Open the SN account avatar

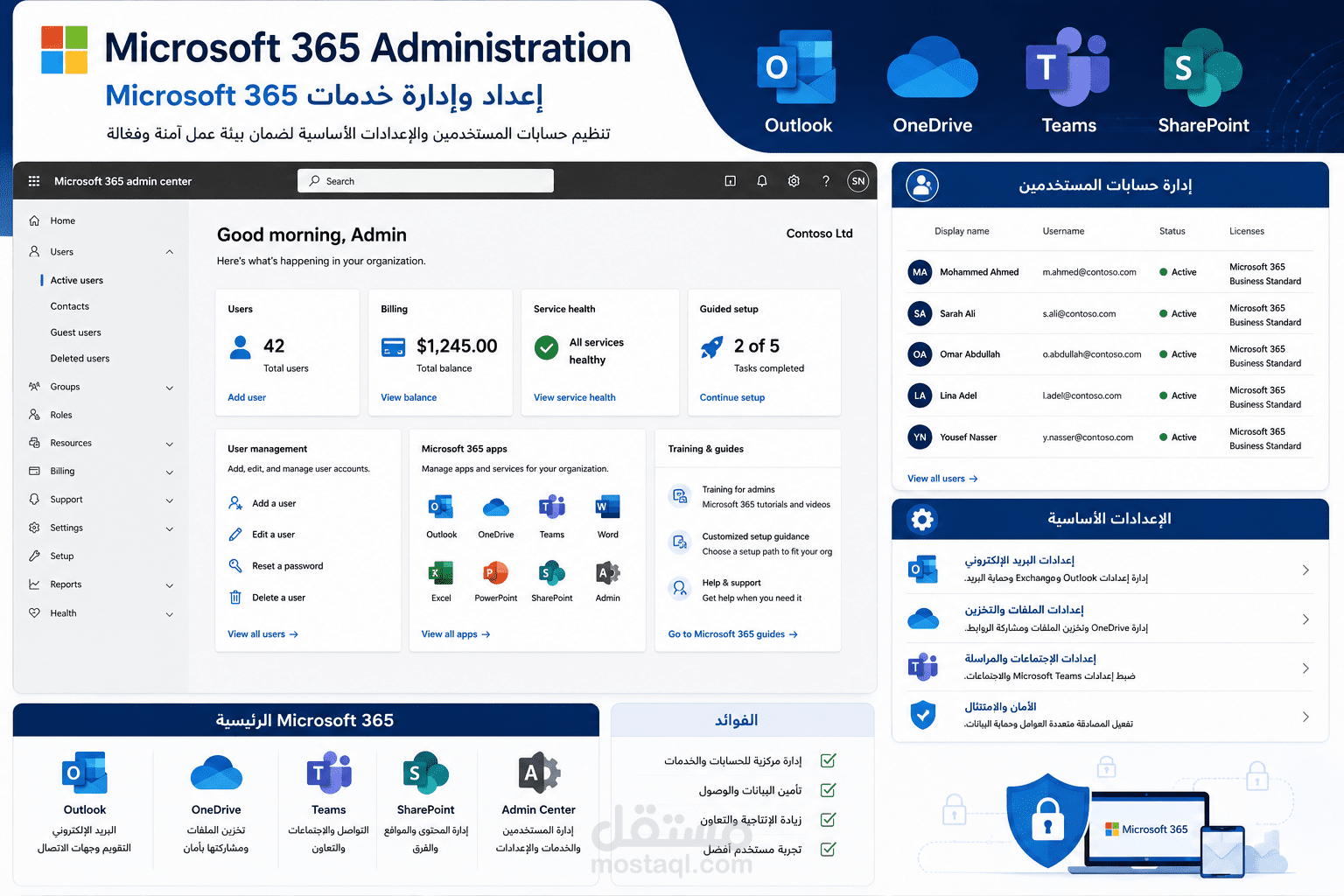858,181
